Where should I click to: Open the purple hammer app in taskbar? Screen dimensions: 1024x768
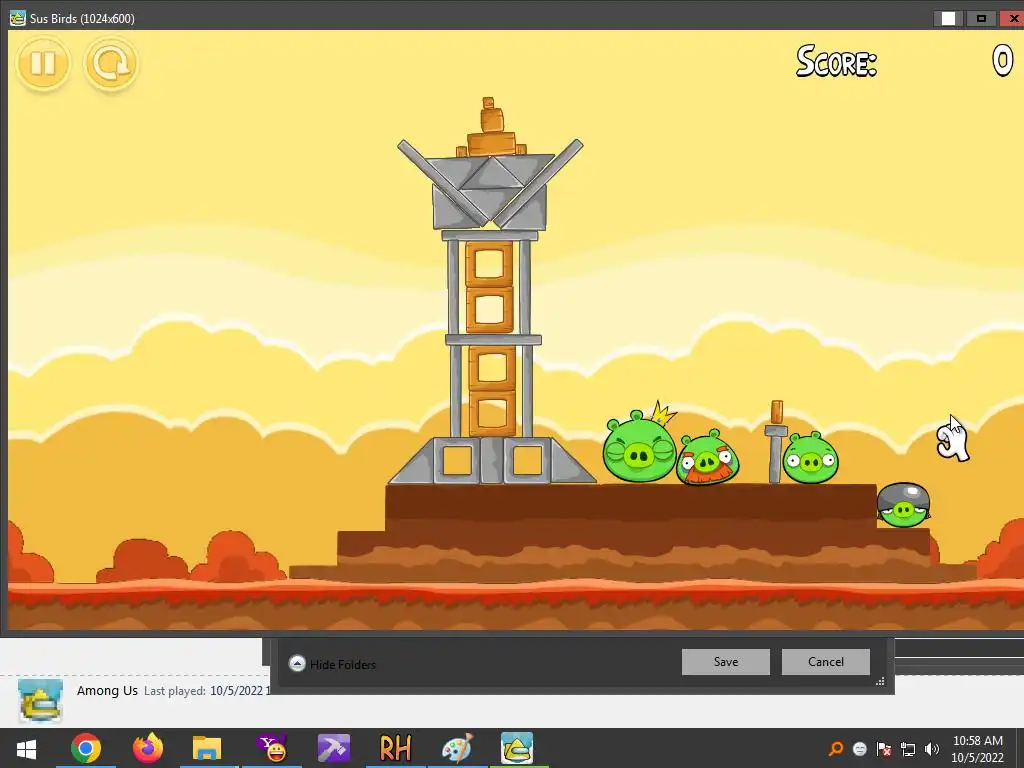[x=334, y=748]
